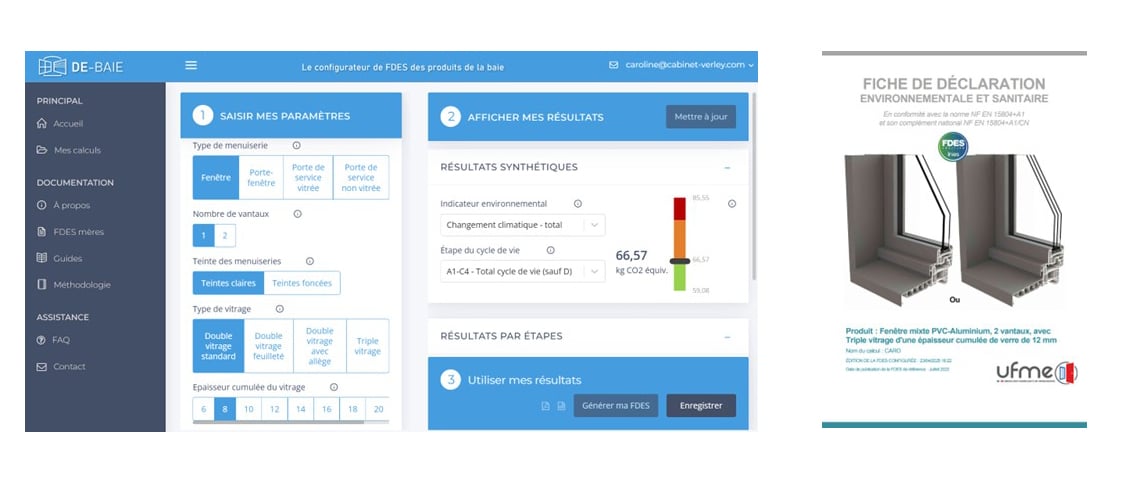
Task: Select Porte de service vitrée
Action: coord(308,177)
